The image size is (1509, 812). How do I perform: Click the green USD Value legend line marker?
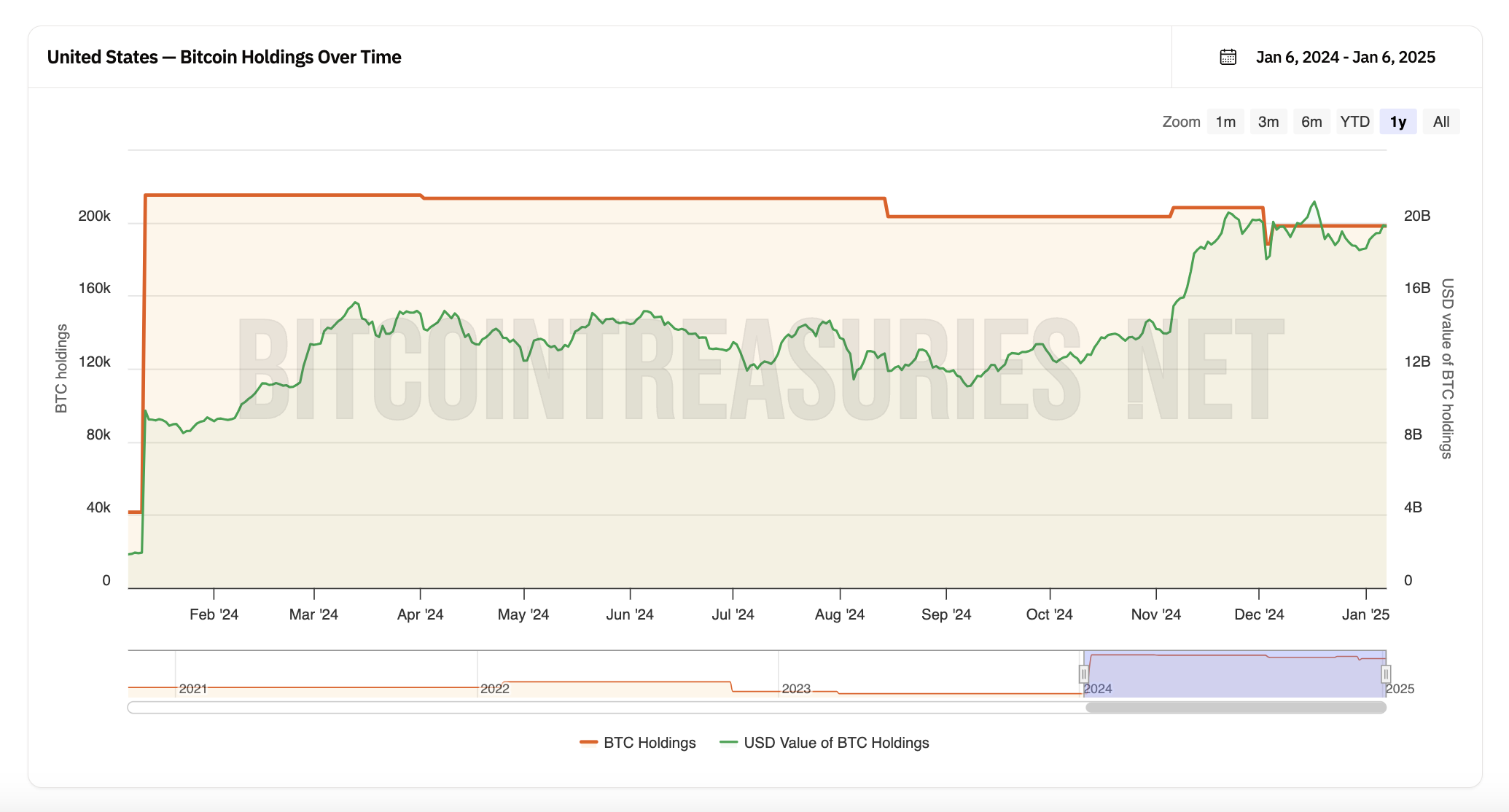click(728, 743)
